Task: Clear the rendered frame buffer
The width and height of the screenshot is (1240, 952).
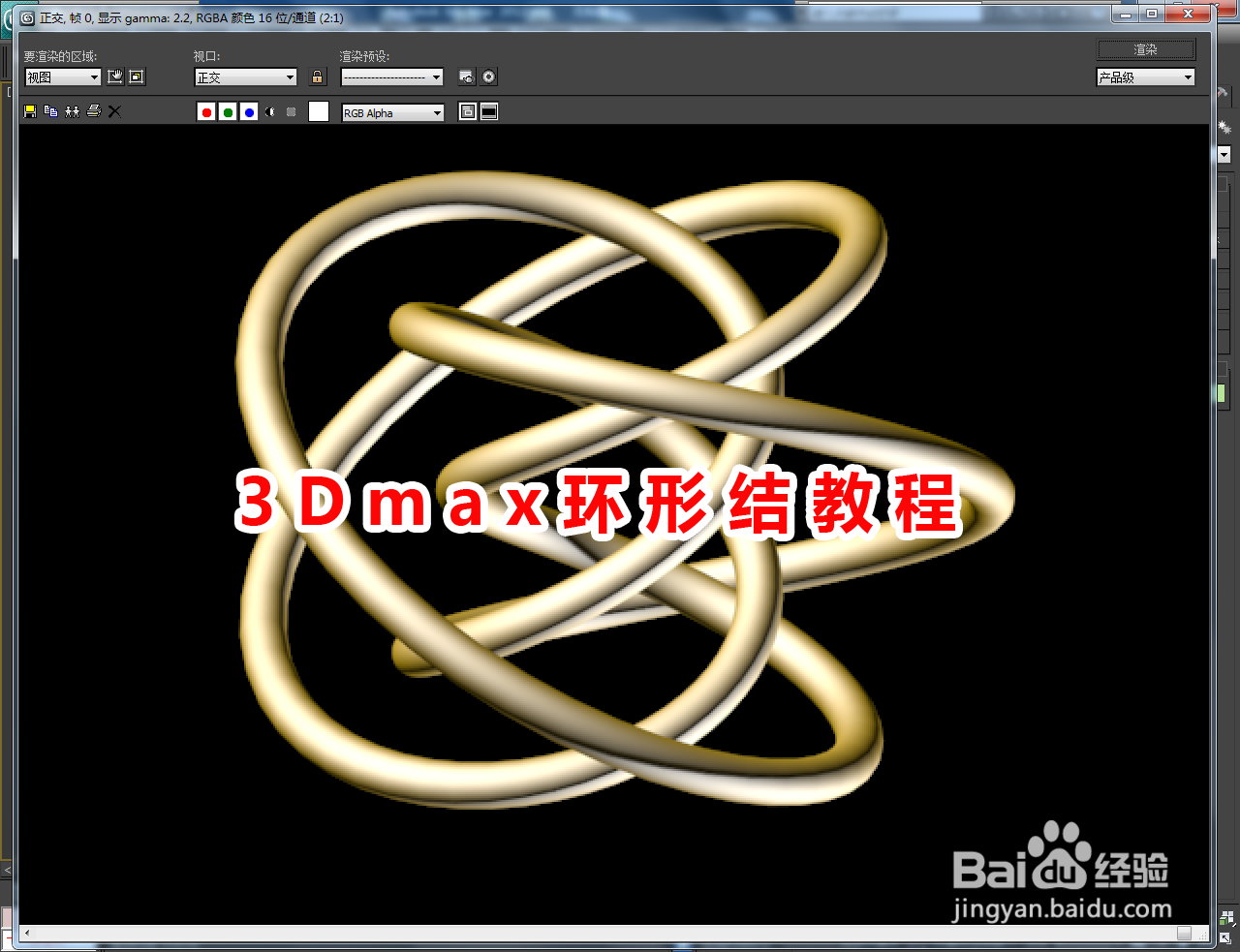Action: pos(113,111)
